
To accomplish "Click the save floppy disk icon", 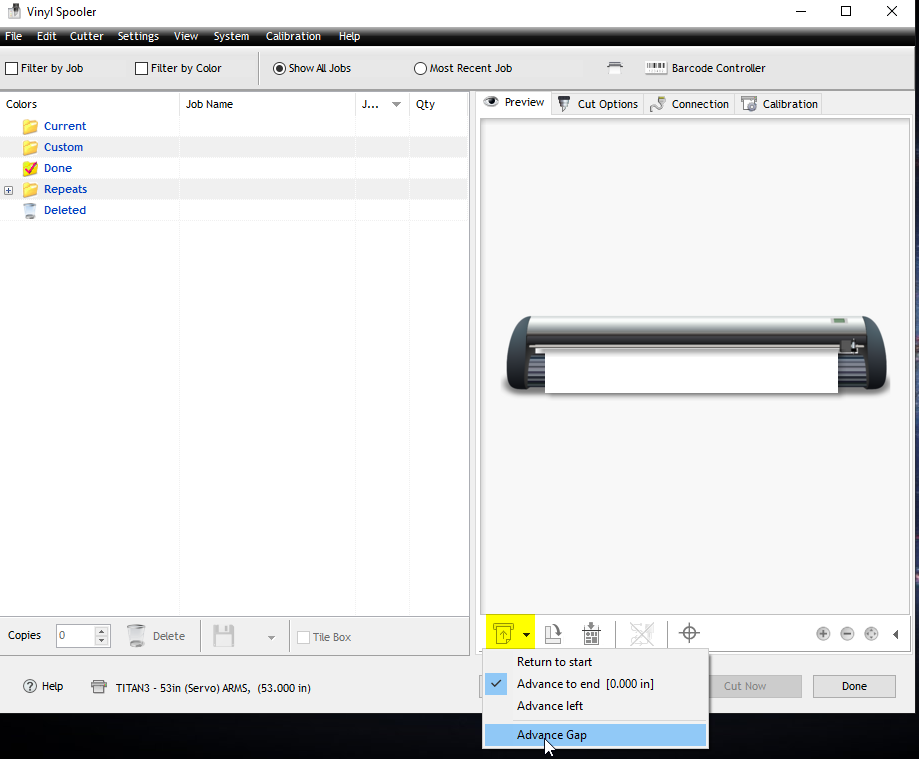I will pos(223,636).
